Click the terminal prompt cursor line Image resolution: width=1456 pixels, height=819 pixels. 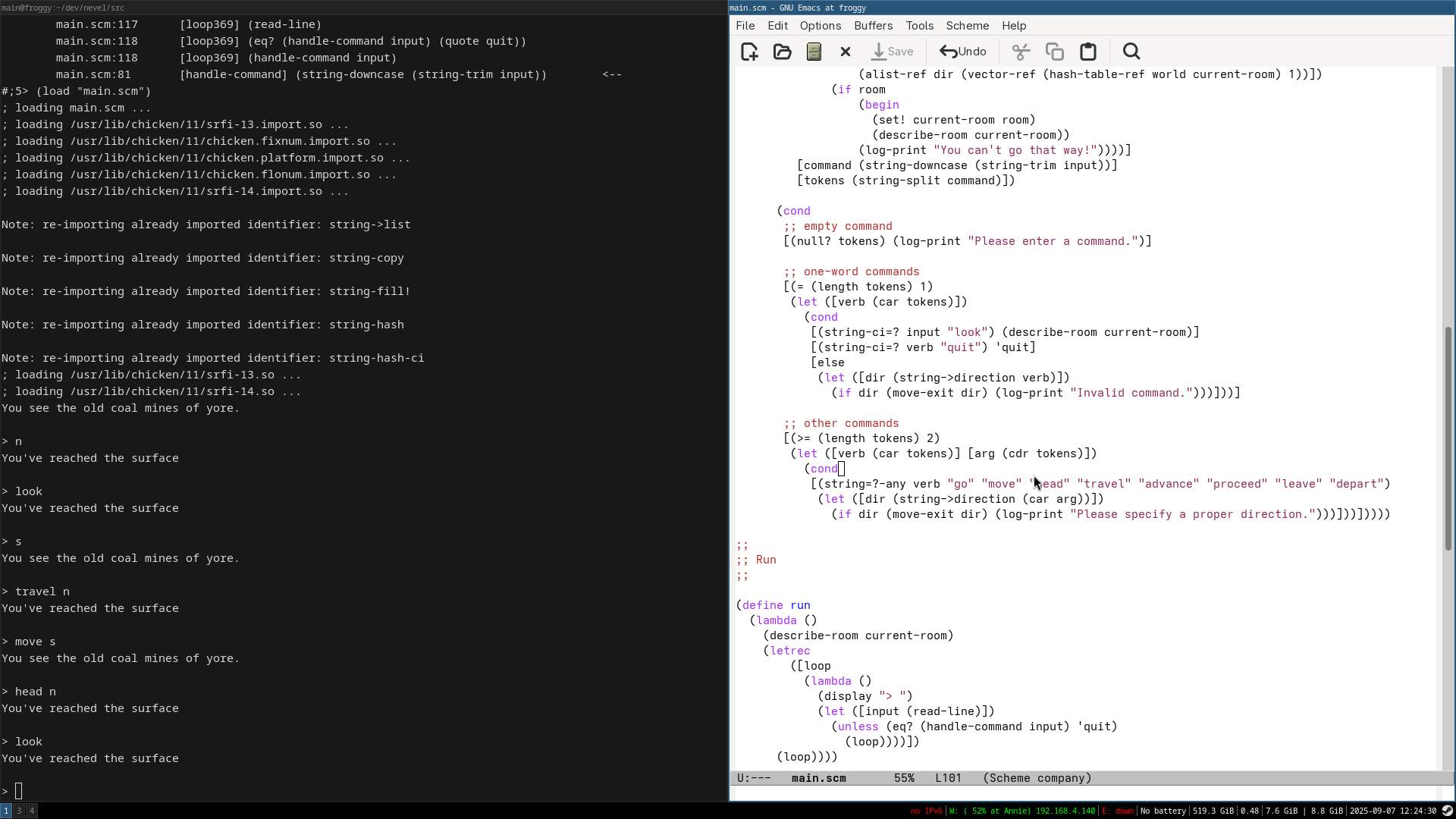[19, 791]
